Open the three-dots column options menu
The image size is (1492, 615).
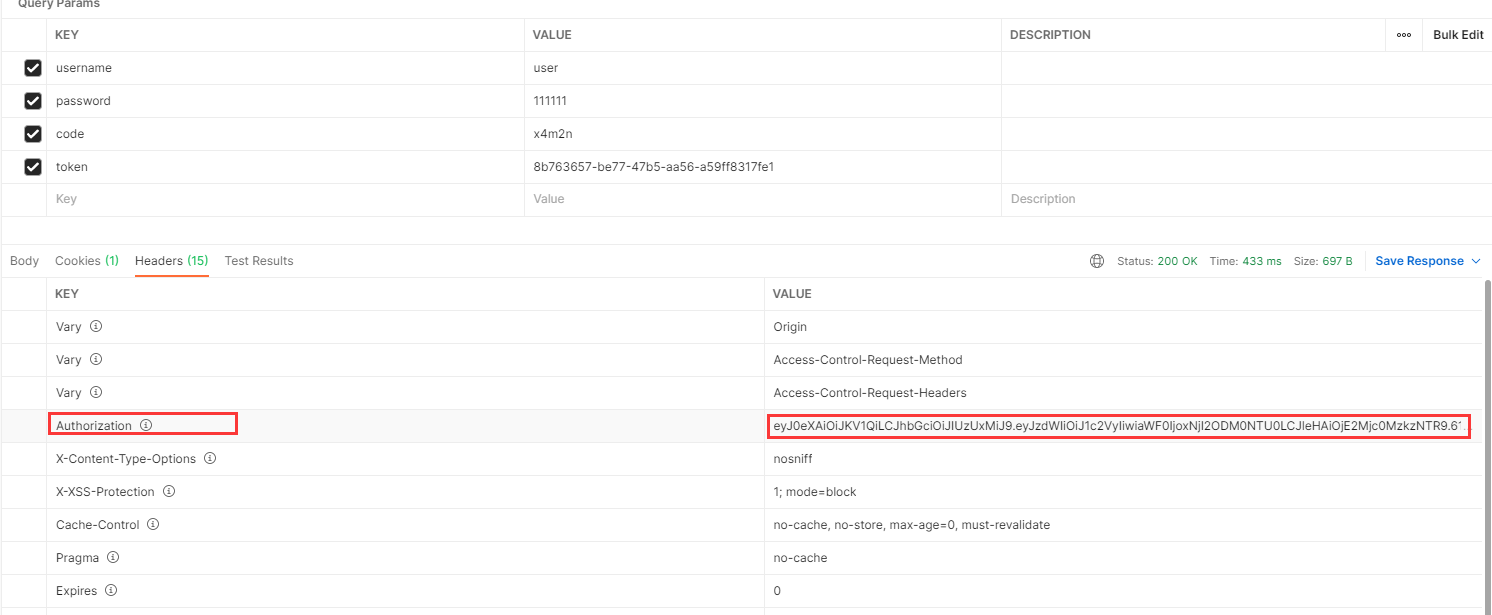coord(1404,35)
